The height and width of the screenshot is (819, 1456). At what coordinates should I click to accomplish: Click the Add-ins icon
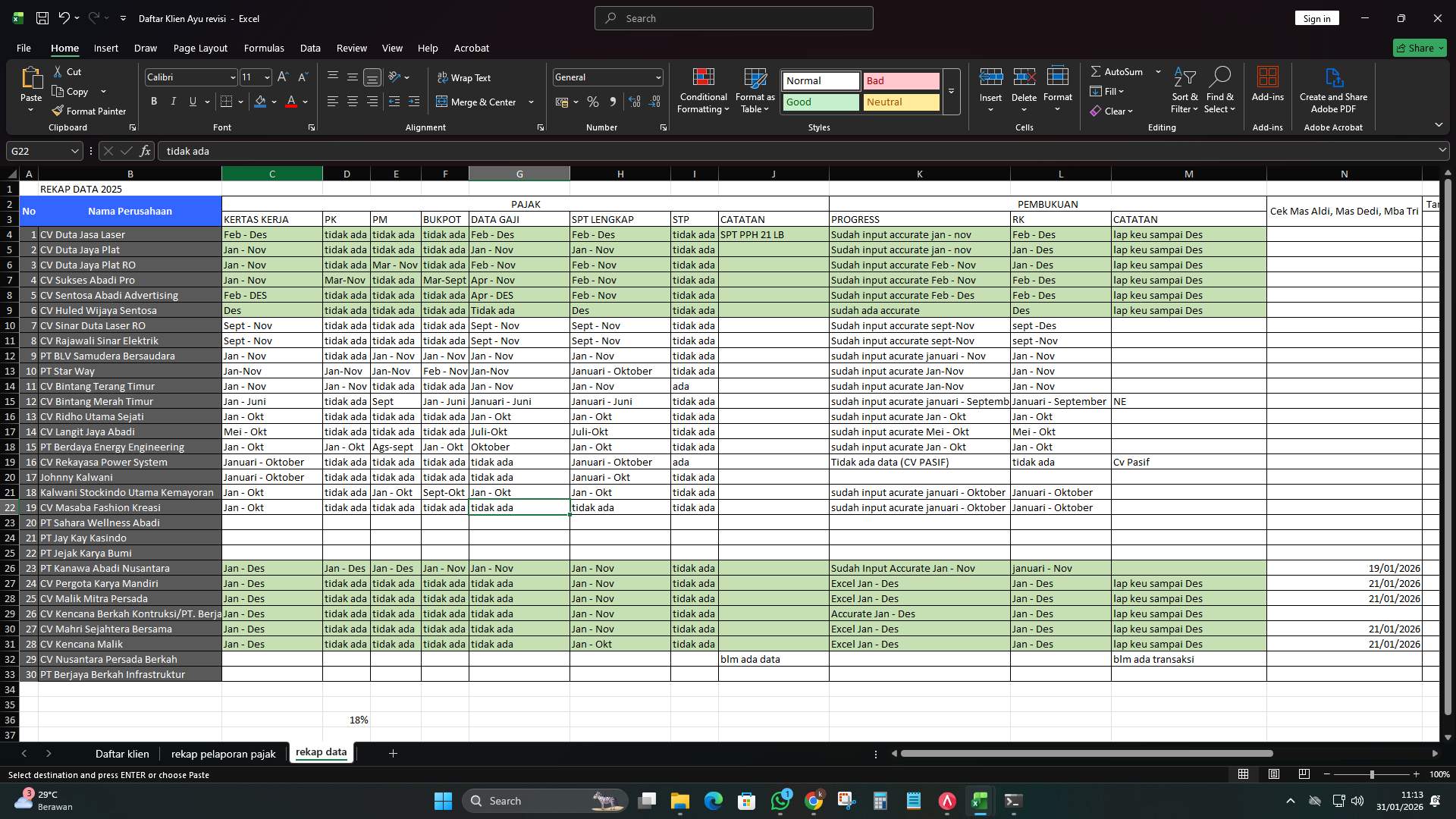pos(1267,89)
